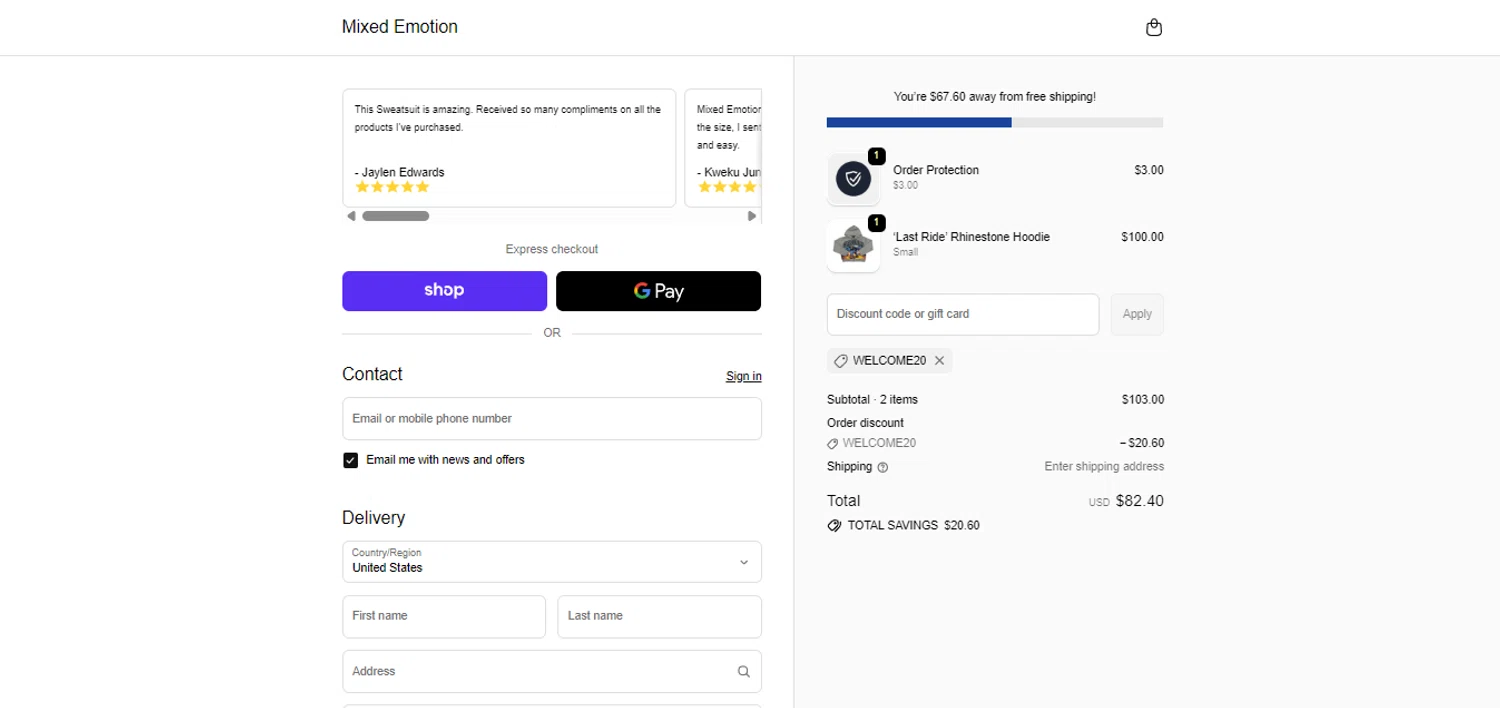Click the $103.00 subtotal amount

pos(1143,400)
